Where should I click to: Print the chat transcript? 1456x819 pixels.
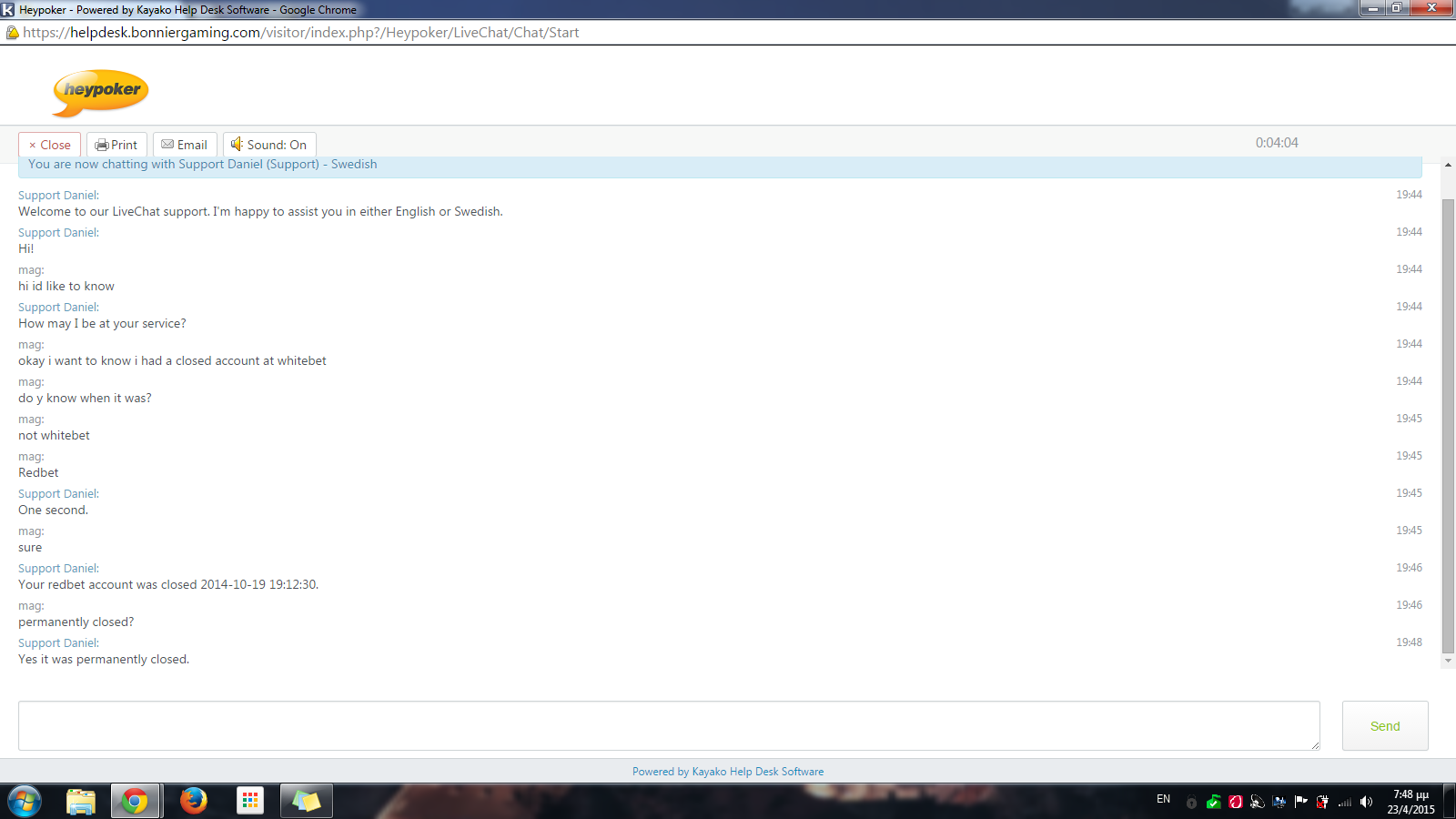tap(116, 145)
